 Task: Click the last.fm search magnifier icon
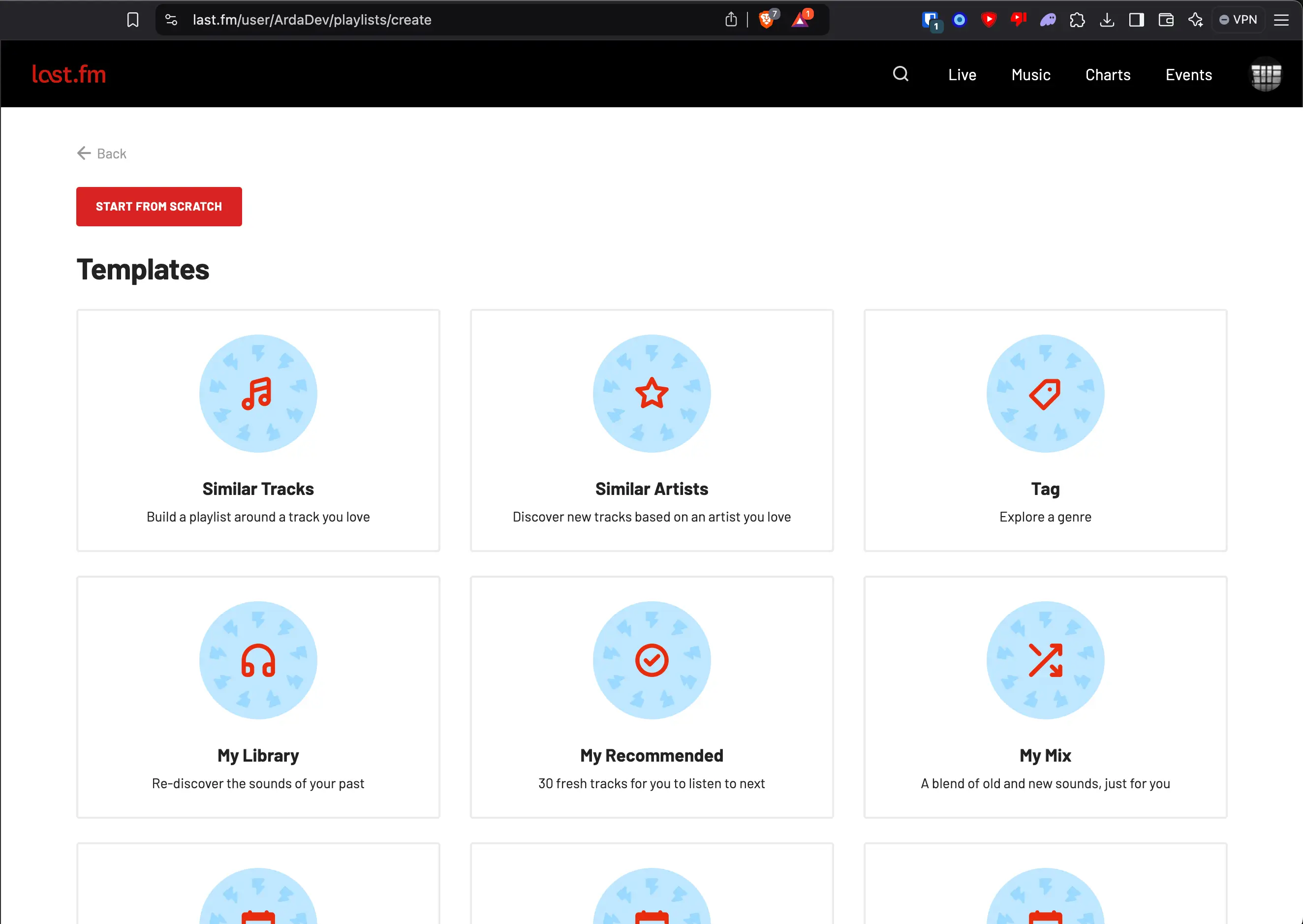[x=900, y=74]
